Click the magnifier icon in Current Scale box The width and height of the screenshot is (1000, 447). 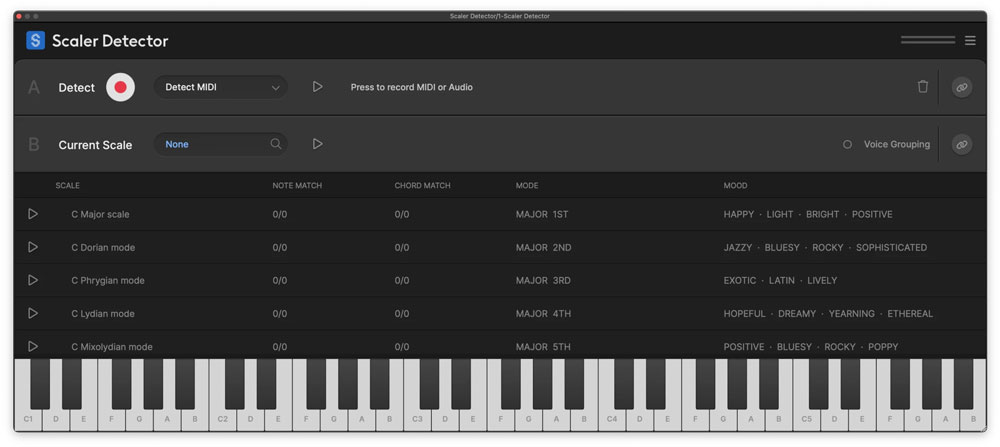276,144
